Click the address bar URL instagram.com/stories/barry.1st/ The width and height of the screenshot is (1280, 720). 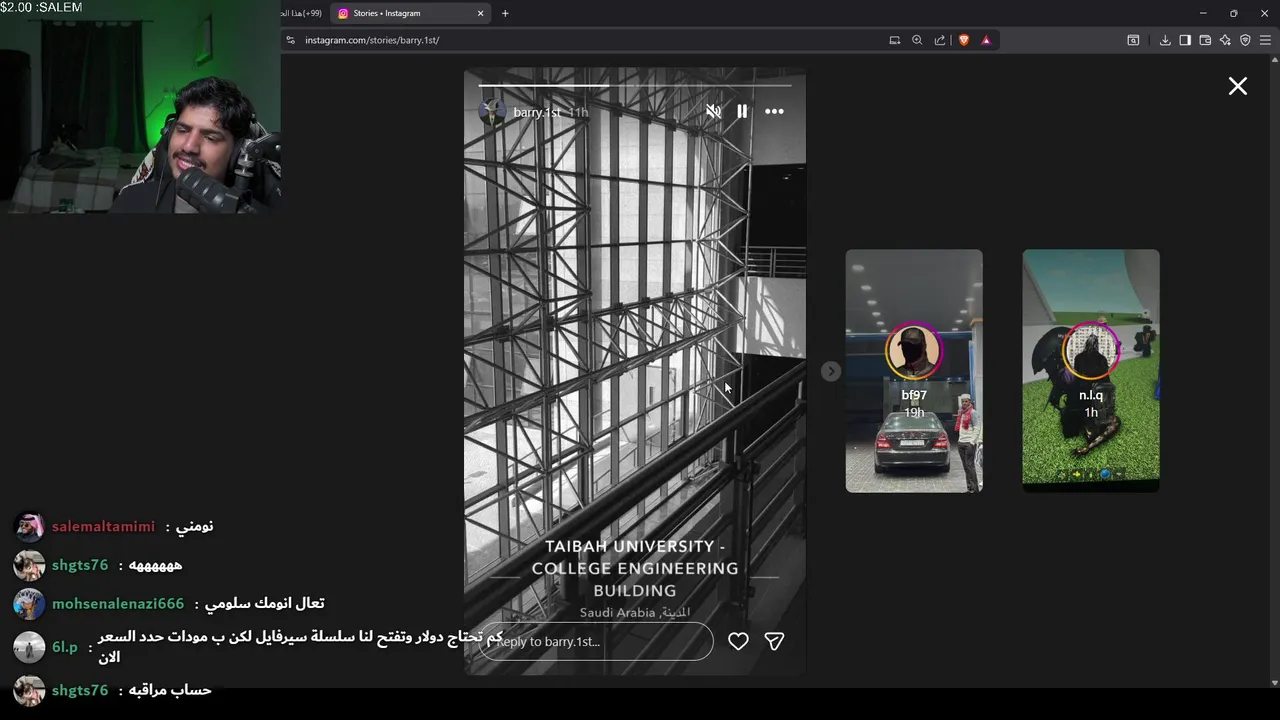(x=372, y=40)
